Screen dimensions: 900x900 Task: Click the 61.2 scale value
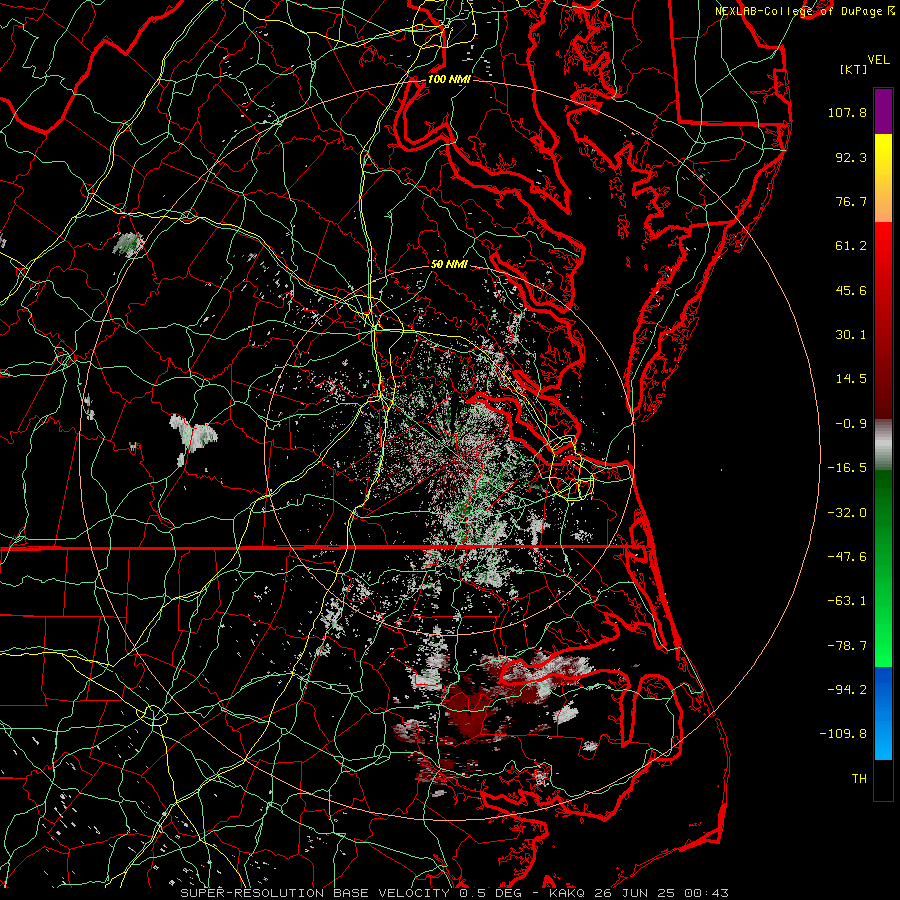coord(851,246)
